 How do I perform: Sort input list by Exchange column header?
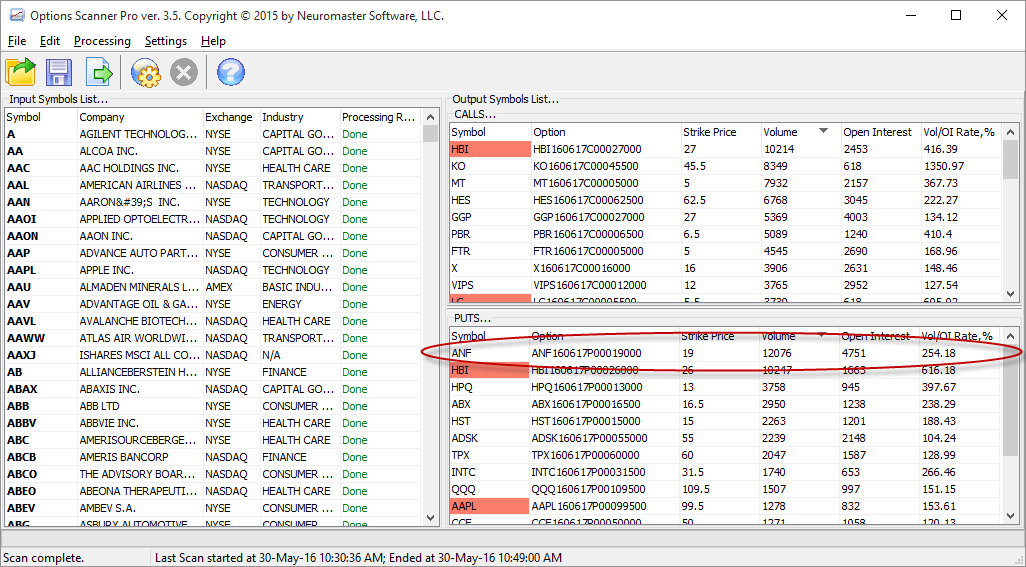click(232, 117)
